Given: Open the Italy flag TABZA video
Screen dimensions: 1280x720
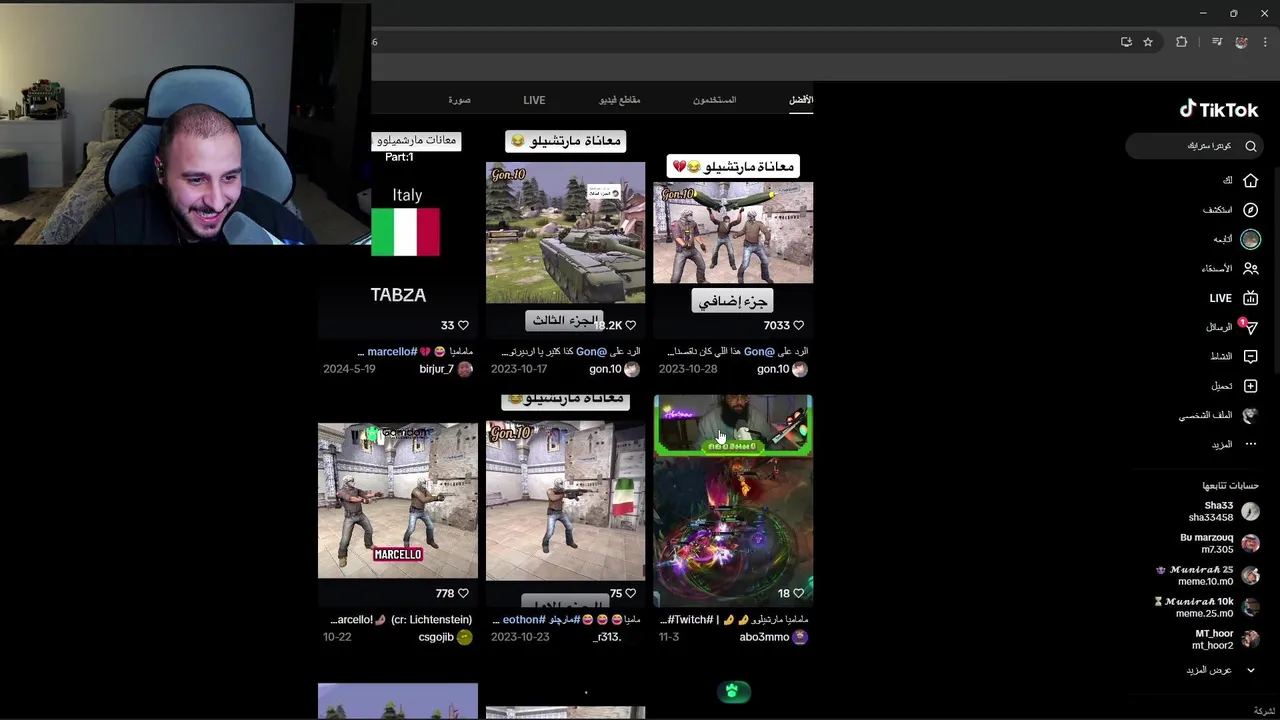Looking at the screenshot, I should click(x=398, y=233).
